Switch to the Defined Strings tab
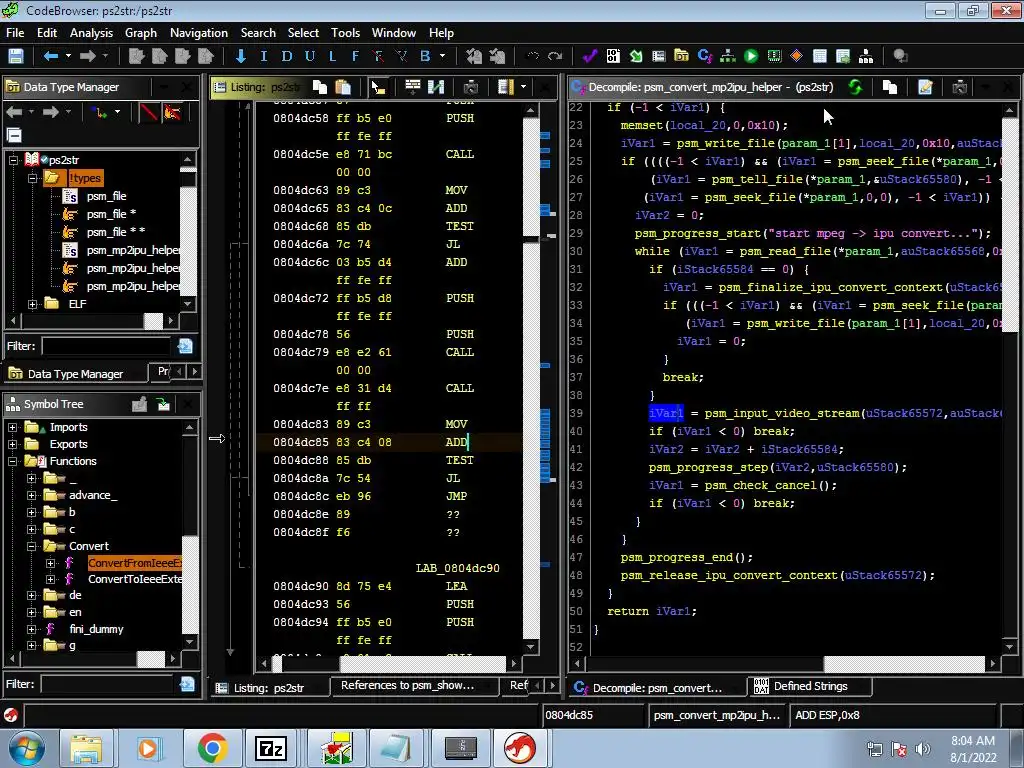1024x768 pixels. pos(810,686)
